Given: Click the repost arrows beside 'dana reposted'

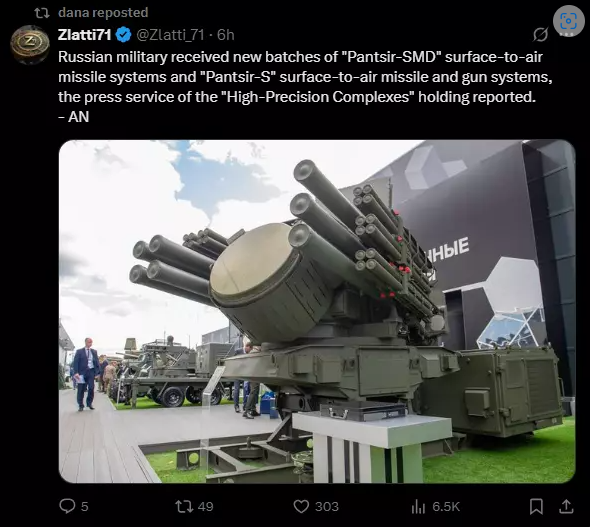Looking at the screenshot, I should [42, 13].
